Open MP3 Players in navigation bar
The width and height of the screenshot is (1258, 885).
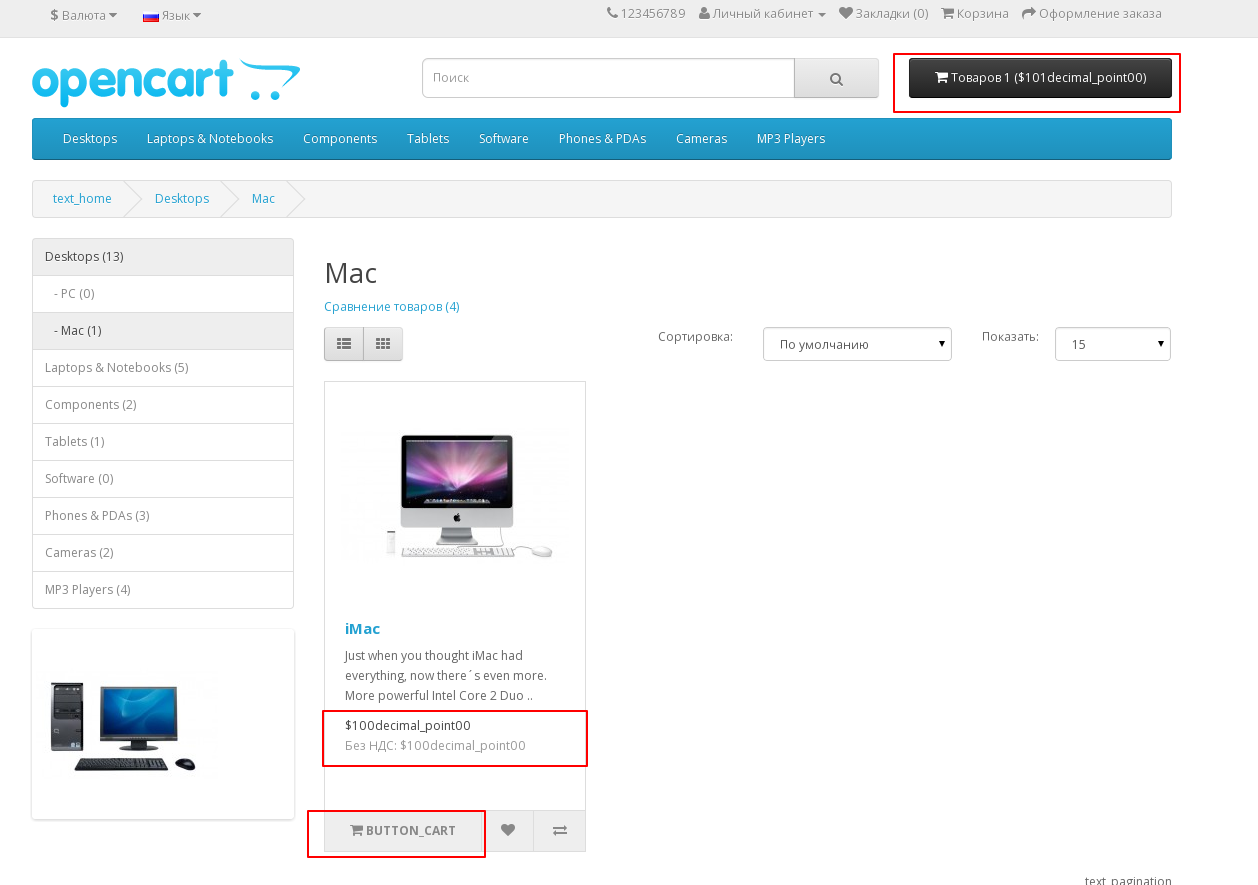coord(791,139)
